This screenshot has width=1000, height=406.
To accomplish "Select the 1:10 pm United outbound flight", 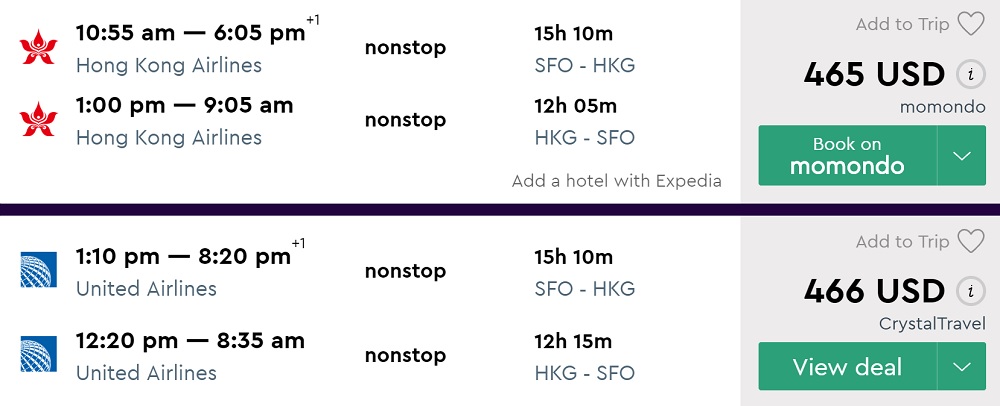I will coord(183,257).
